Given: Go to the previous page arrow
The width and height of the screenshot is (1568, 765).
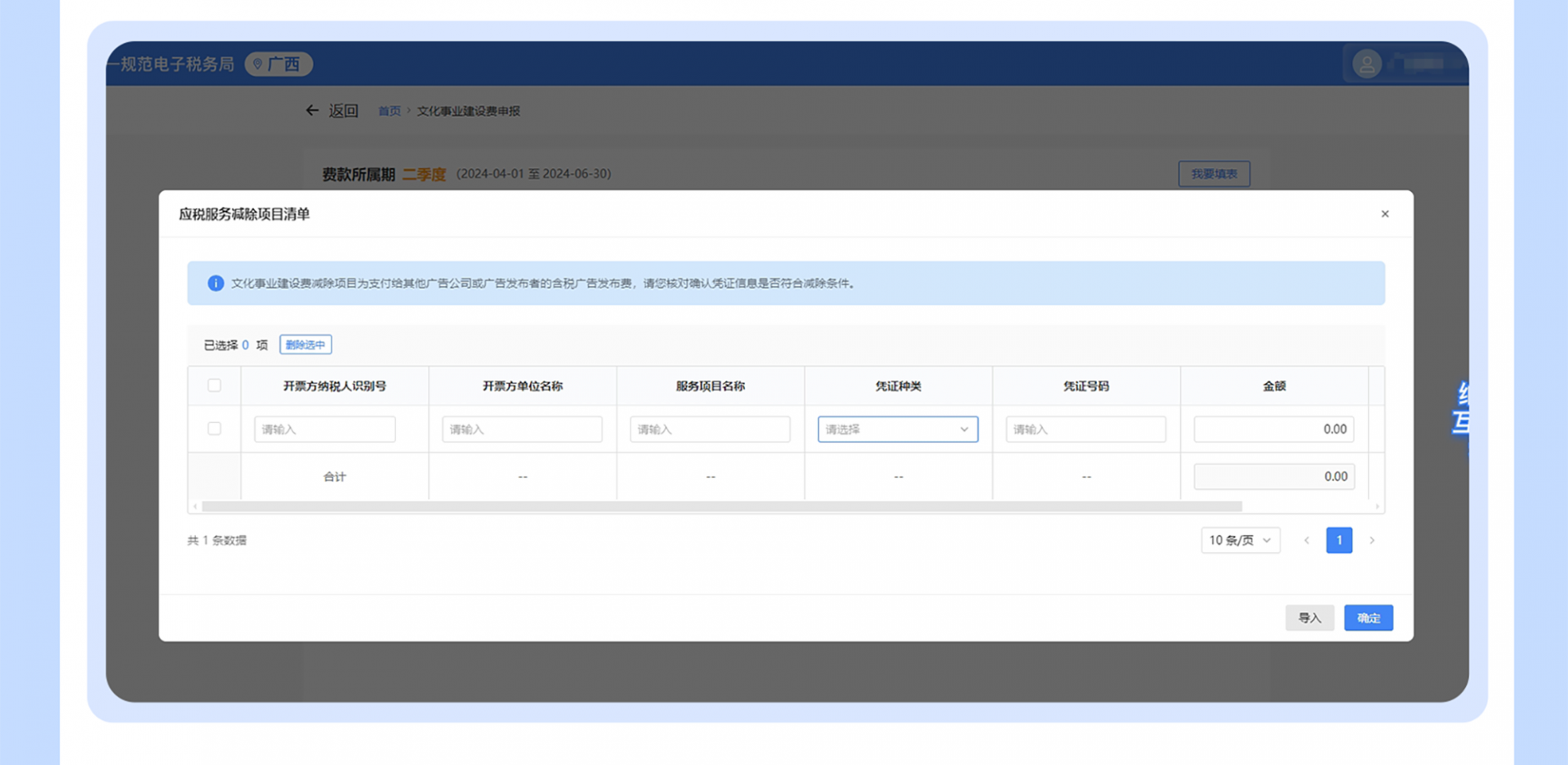Looking at the screenshot, I should [x=1307, y=540].
